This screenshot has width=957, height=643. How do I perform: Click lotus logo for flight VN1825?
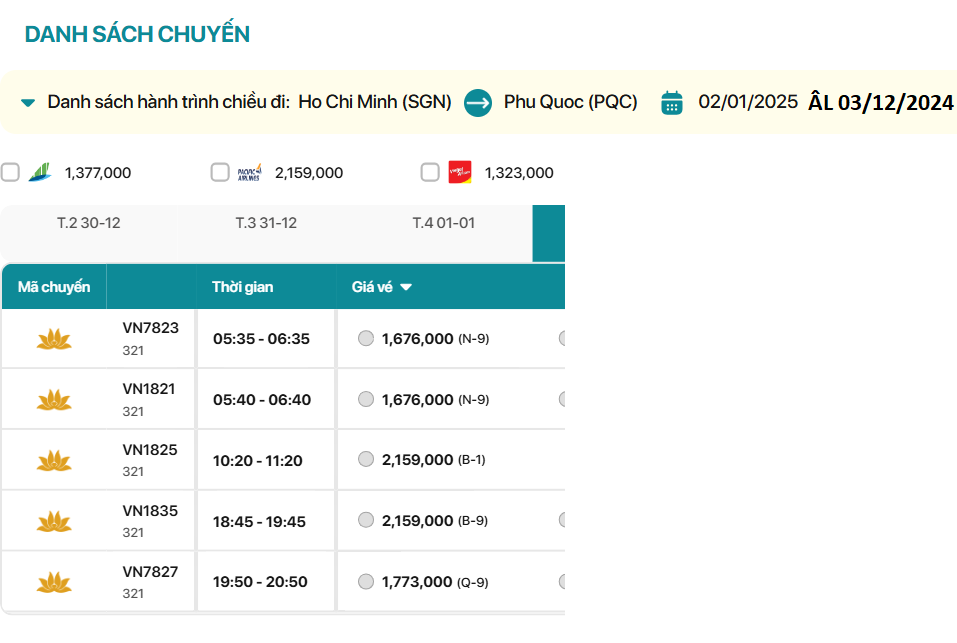pos(54,460)
